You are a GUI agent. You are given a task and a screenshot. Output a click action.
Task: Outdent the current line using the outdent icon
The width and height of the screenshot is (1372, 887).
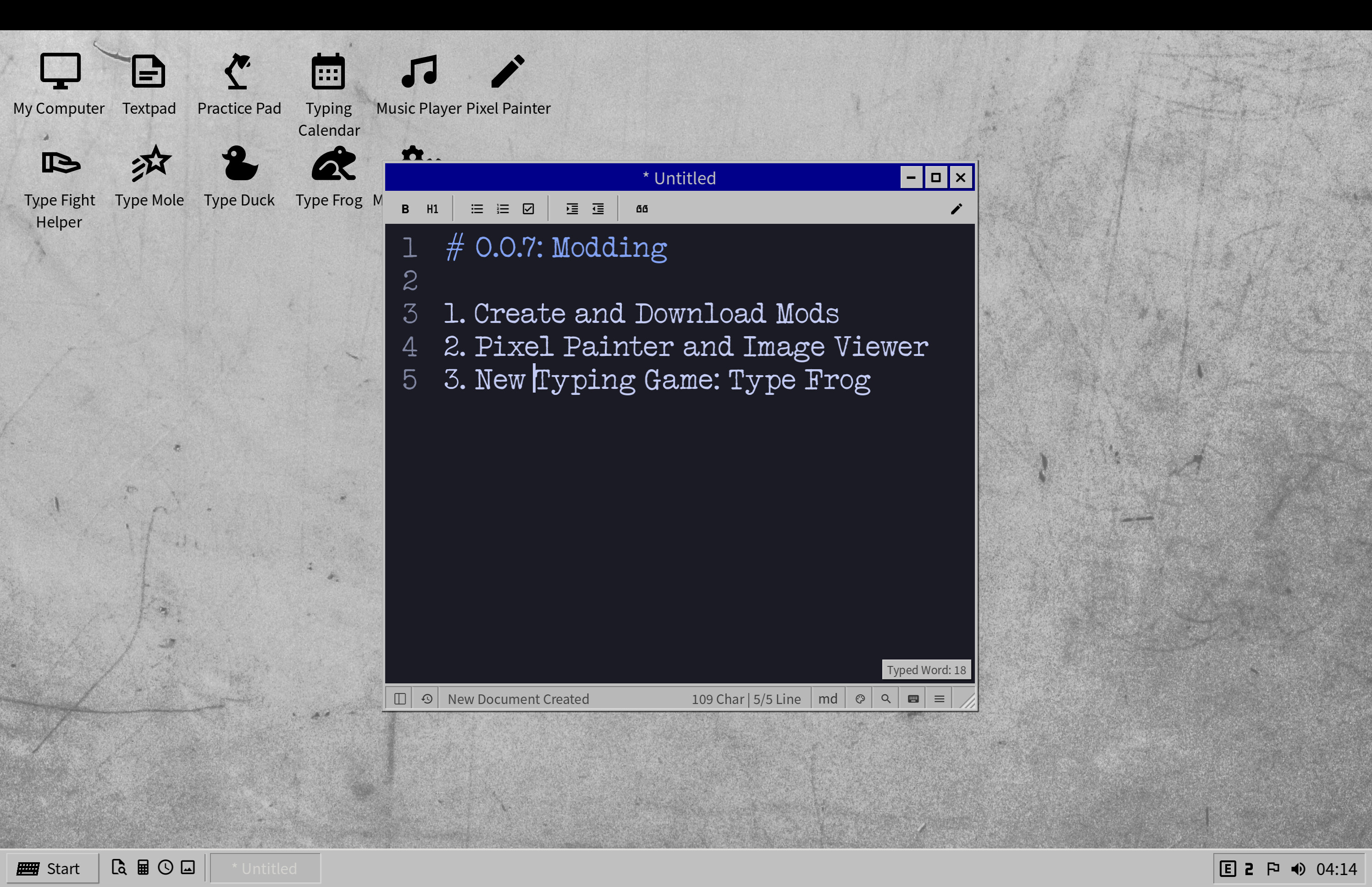(x=599, y=209)
